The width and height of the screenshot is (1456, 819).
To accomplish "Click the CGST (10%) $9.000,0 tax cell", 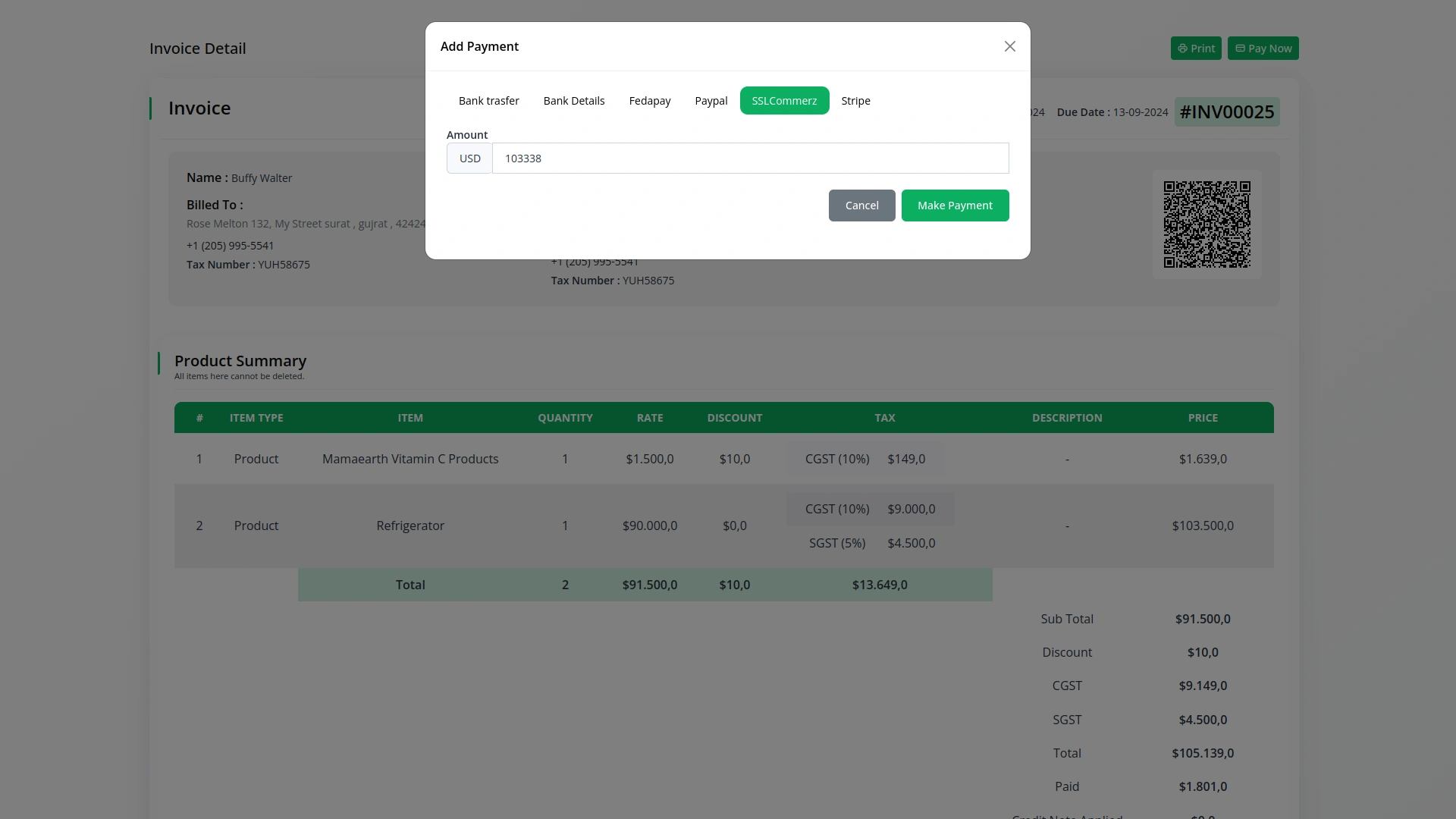I will click(870, 509).
